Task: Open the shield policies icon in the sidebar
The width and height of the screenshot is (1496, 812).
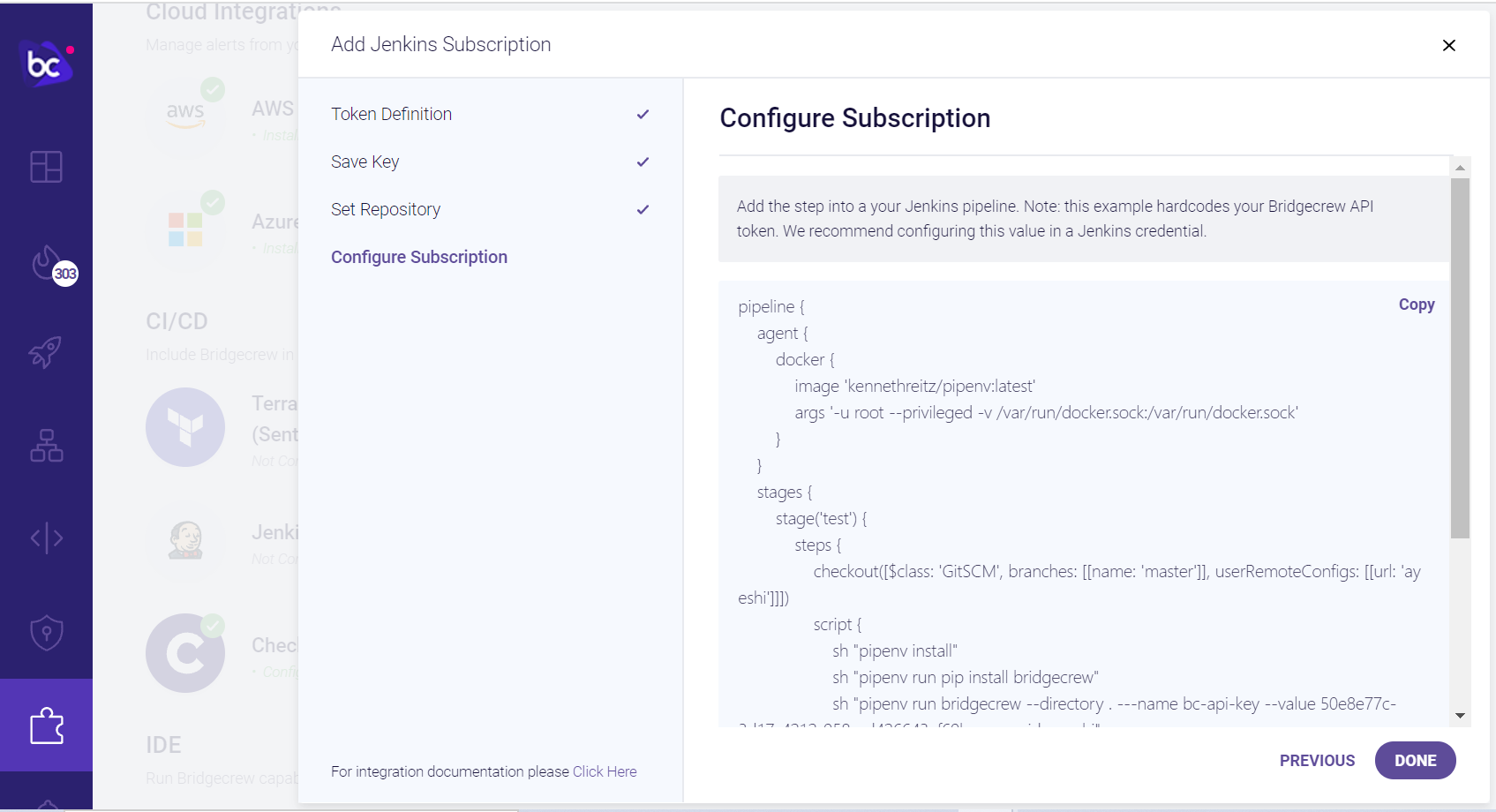Action: (x=46, y=632)
